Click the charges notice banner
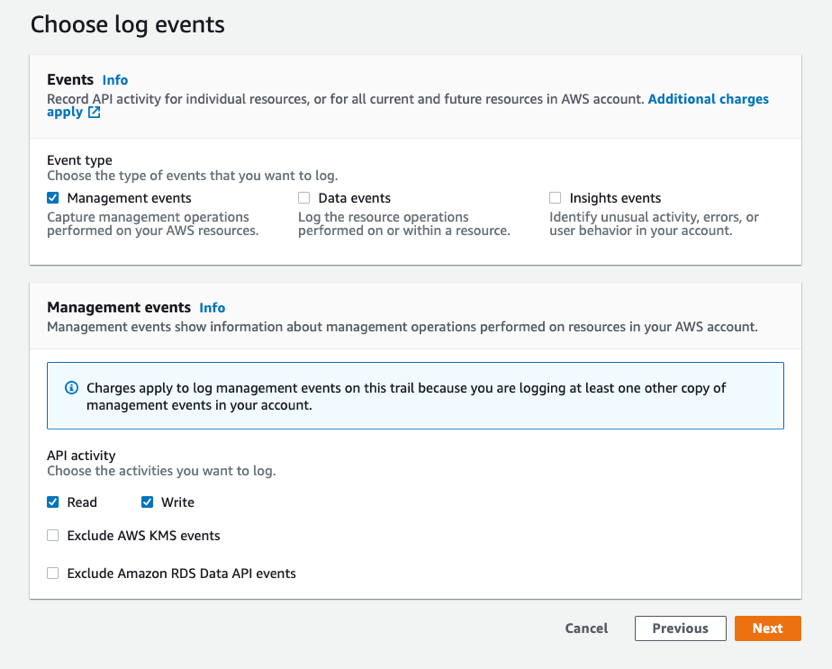The image size is (832, 669). (x=416, y=395)
